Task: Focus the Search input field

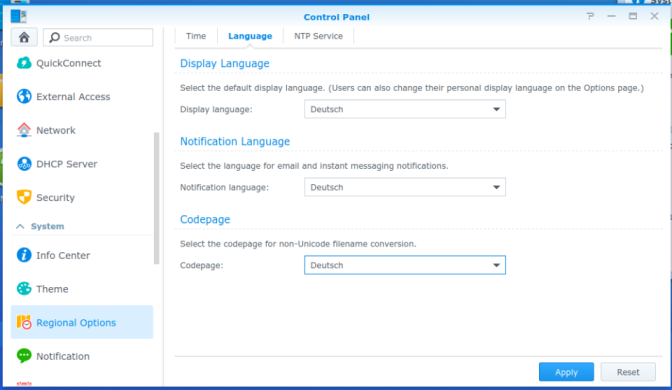Action: click(98, 38)
